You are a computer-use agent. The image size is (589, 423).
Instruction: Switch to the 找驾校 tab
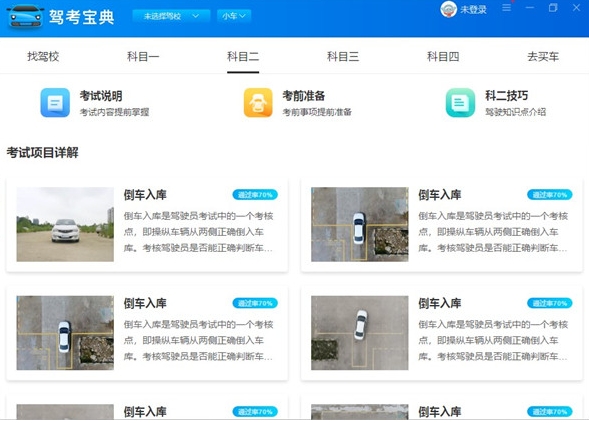tap(43, 57)
